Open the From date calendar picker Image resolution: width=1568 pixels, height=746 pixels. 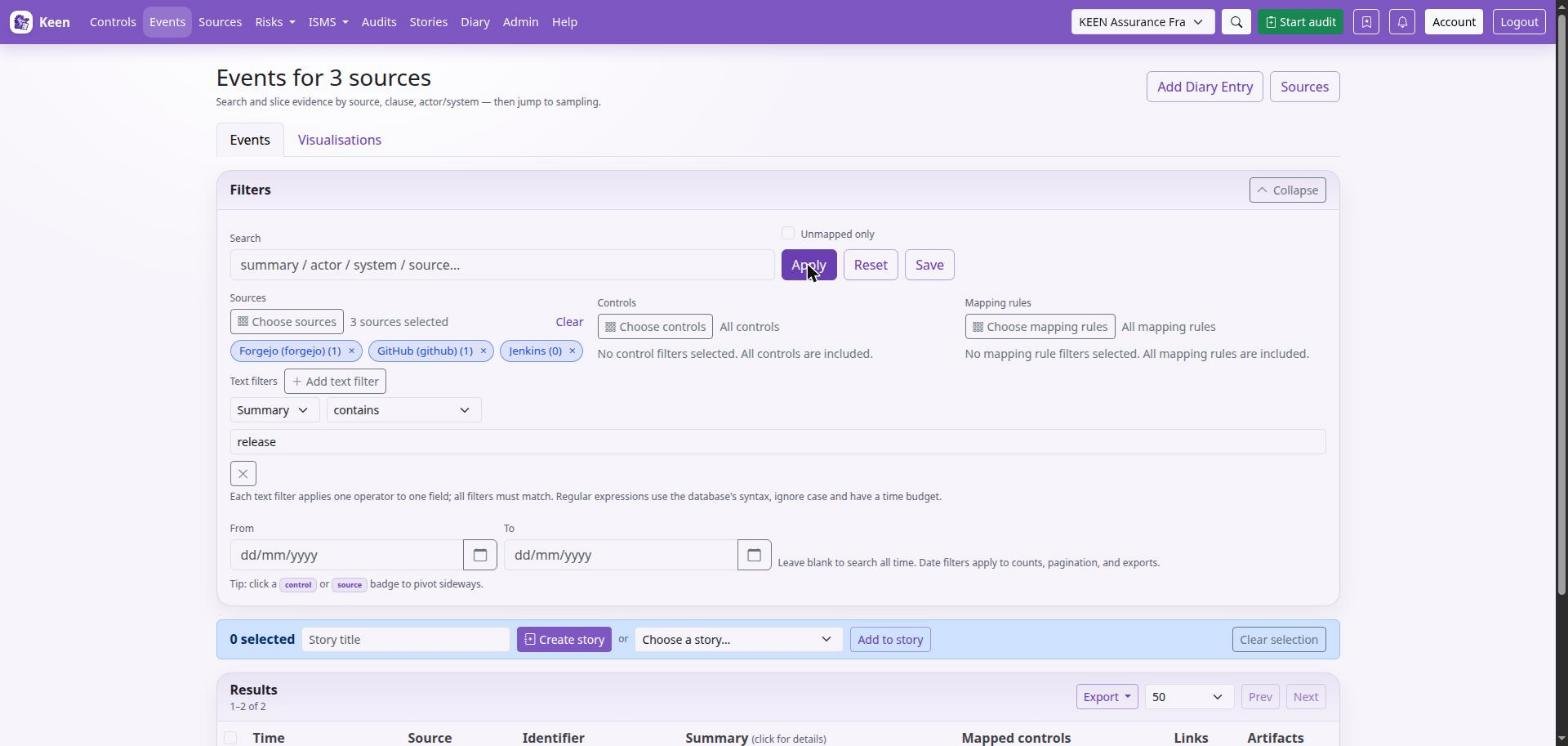(480, 555)
